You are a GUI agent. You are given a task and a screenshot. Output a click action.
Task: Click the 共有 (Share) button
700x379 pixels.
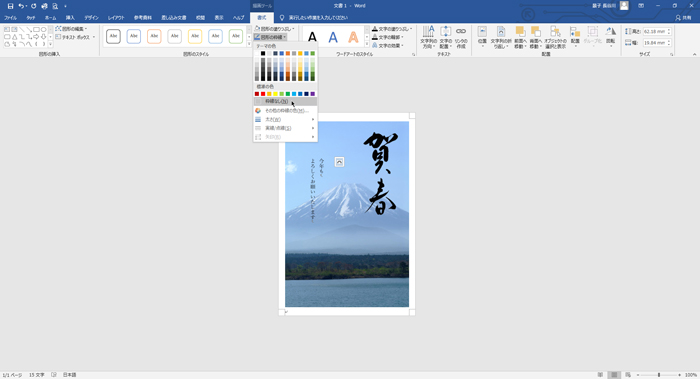[x=683, y=18]
